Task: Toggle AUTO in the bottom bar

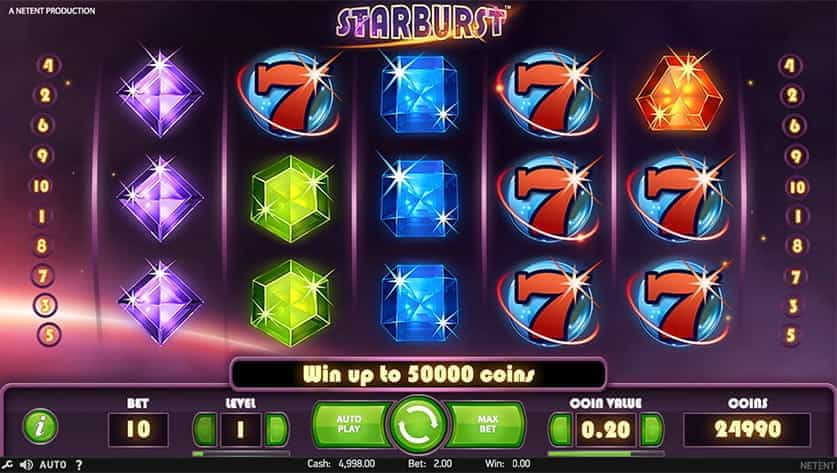Action: [x=53, y=464]
